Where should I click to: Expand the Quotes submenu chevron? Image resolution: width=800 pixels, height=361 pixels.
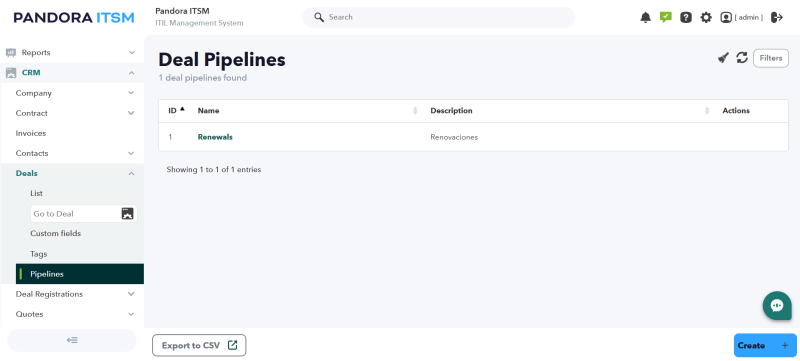pos(131,314)
